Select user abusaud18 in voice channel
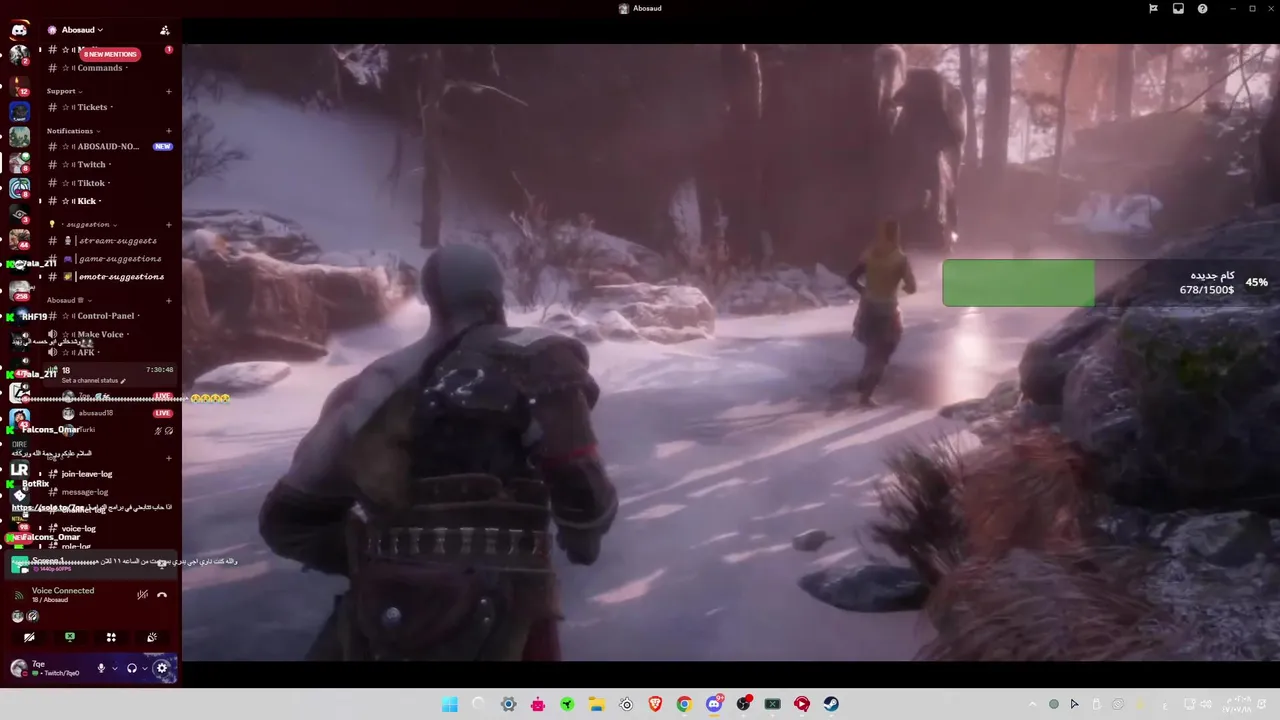This screenshot has width=1280, height=720. 115,413
